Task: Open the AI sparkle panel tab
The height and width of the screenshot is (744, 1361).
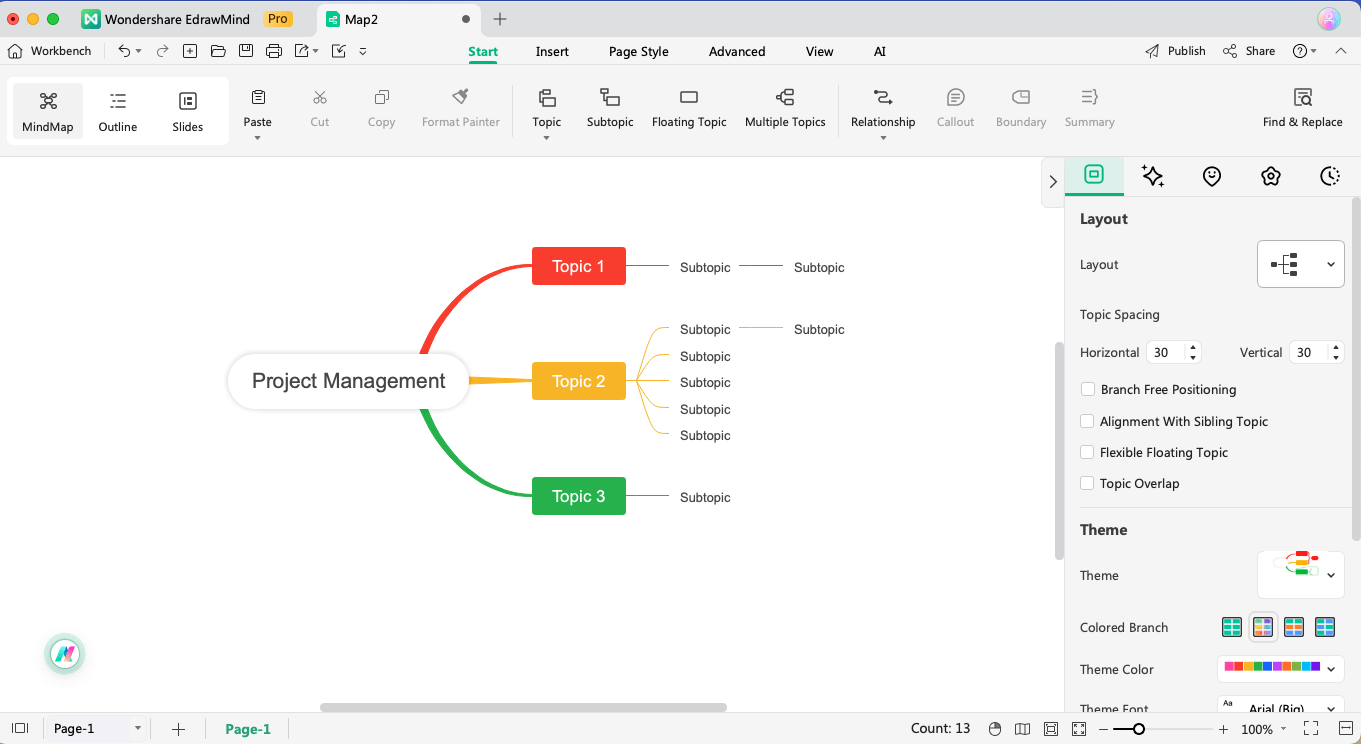Action: [1153, 176]
